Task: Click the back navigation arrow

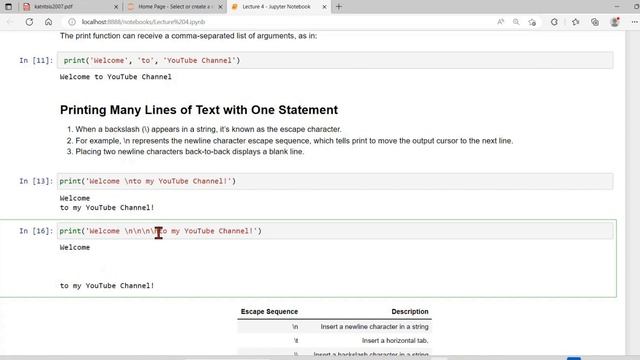Action: tap(10, 22)
